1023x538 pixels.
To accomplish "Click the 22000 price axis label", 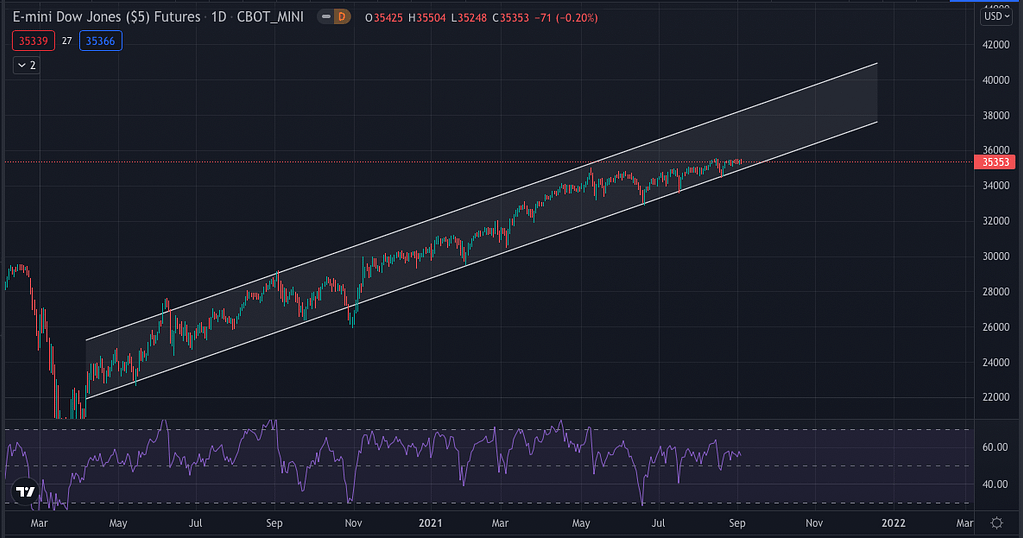I will pyautogui.click(x=996, y=397).
